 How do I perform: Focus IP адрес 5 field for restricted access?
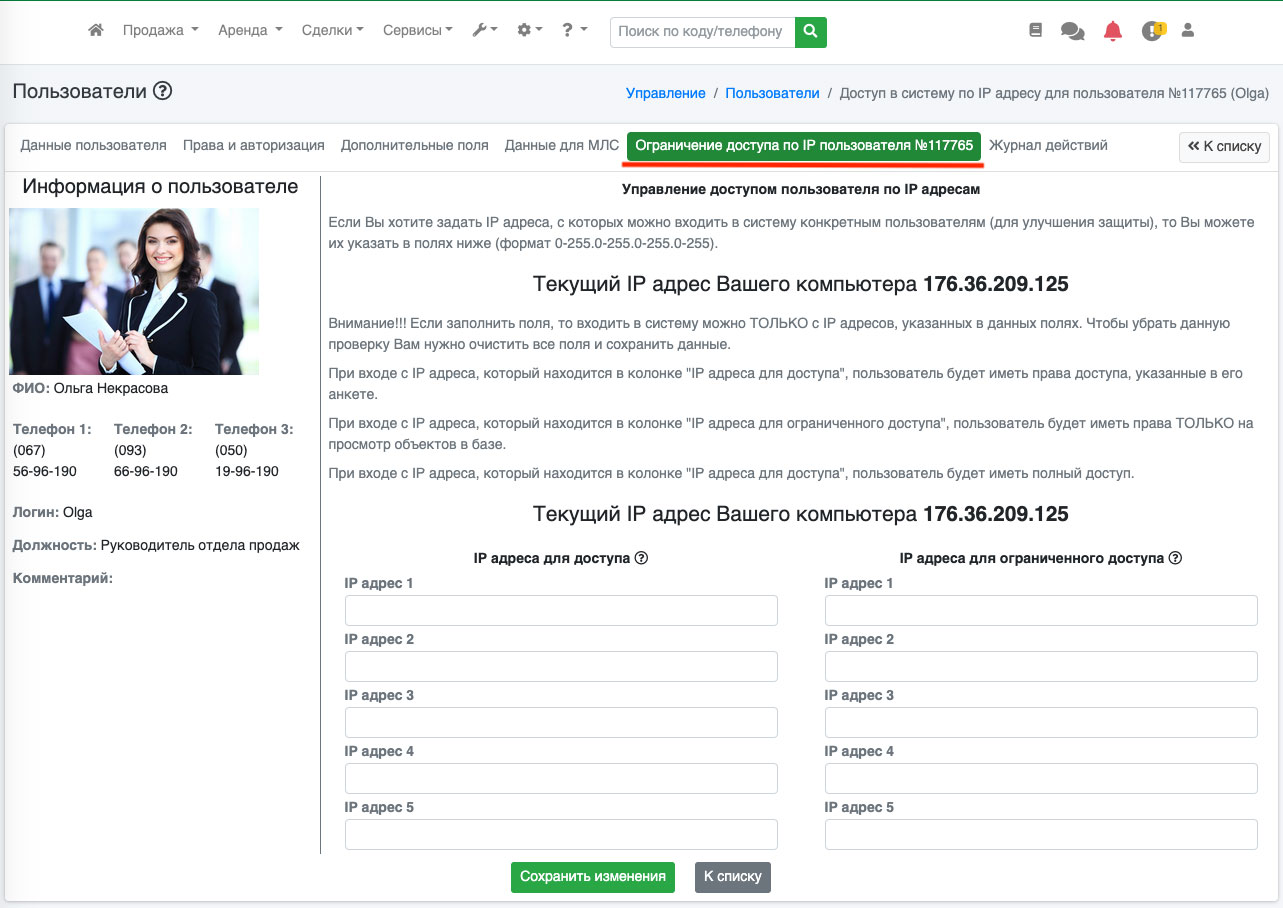click(1041, 835)
